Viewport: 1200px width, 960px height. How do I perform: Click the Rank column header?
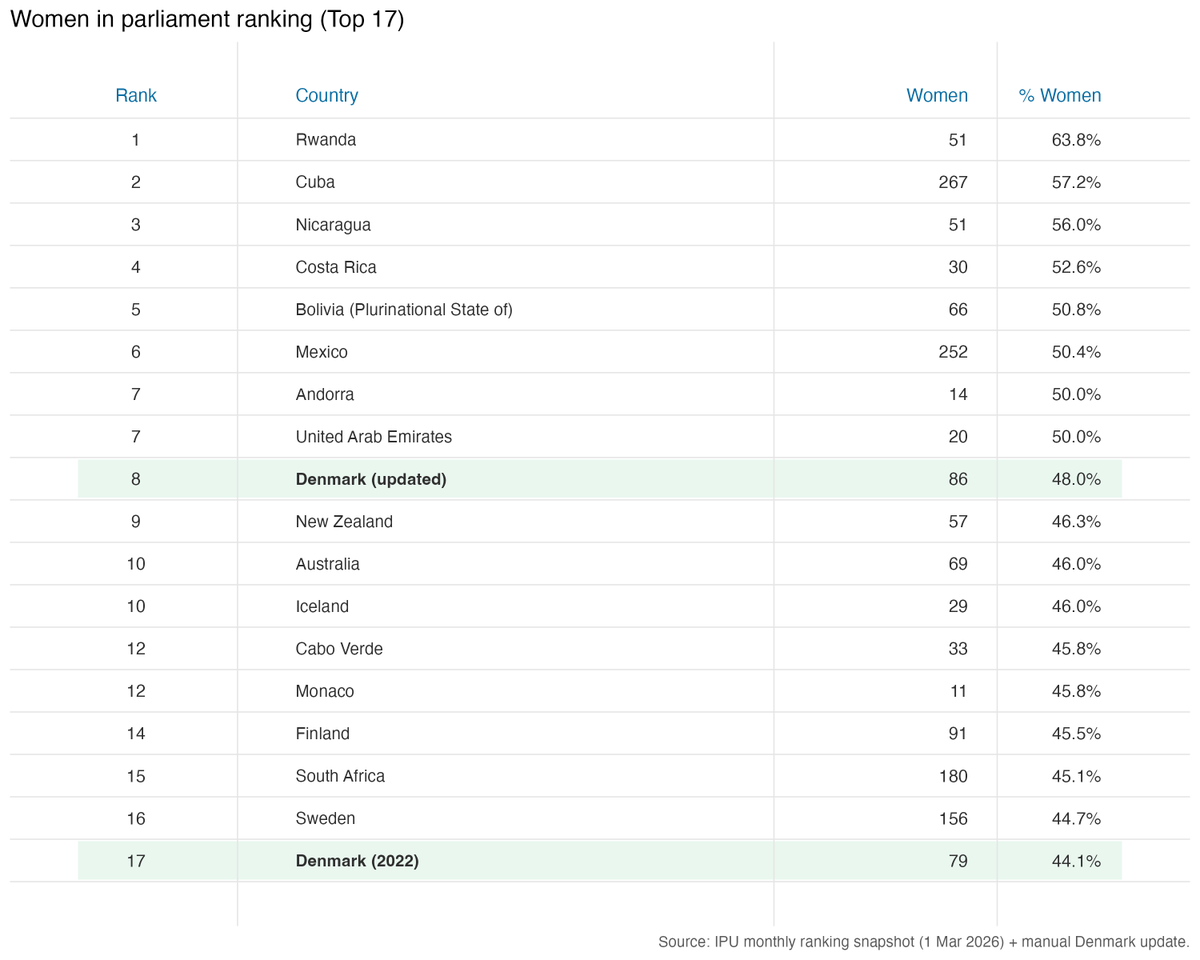136,96
